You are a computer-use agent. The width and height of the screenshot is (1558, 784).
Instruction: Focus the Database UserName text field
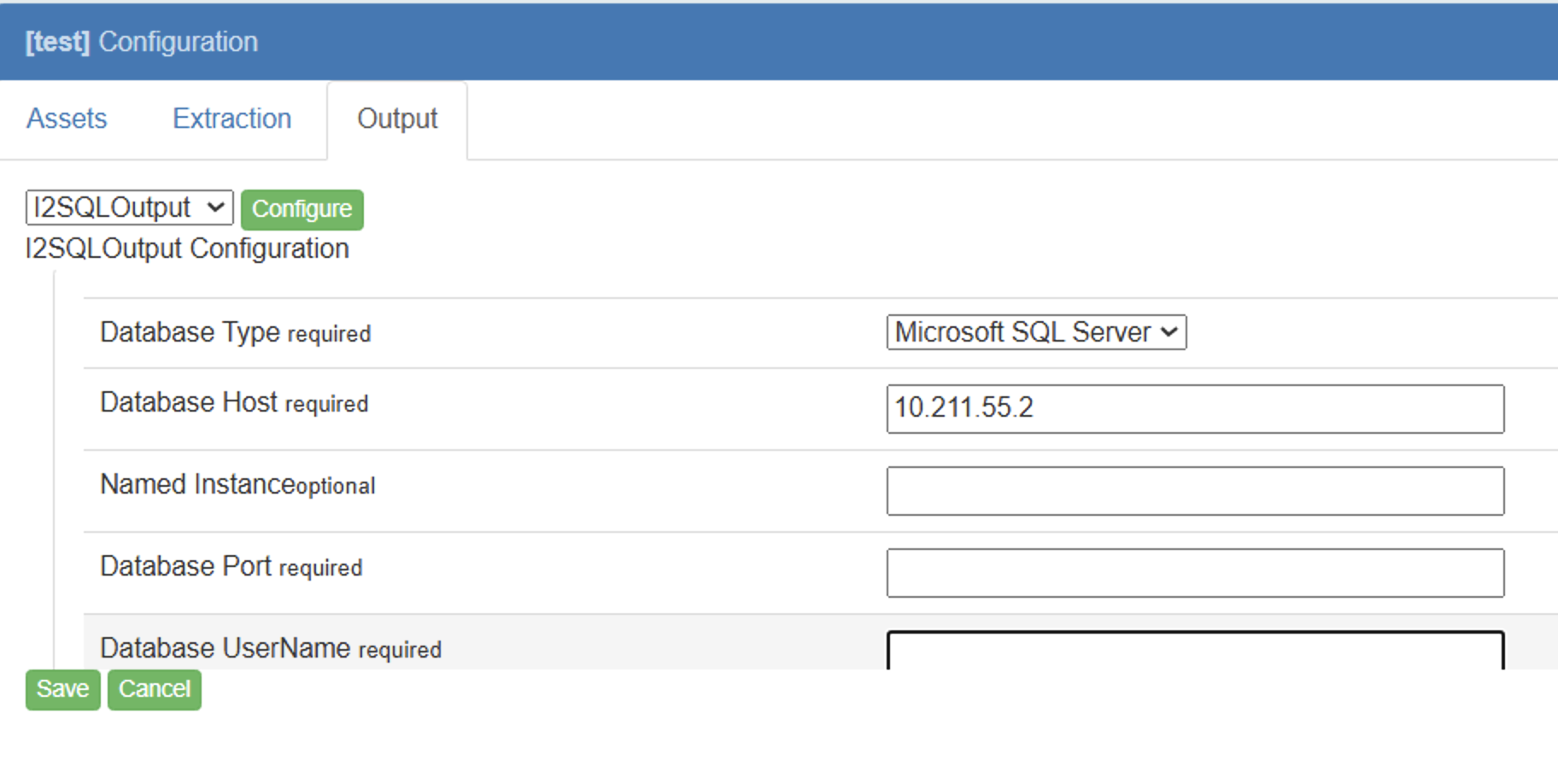[x=1195, y=651]
